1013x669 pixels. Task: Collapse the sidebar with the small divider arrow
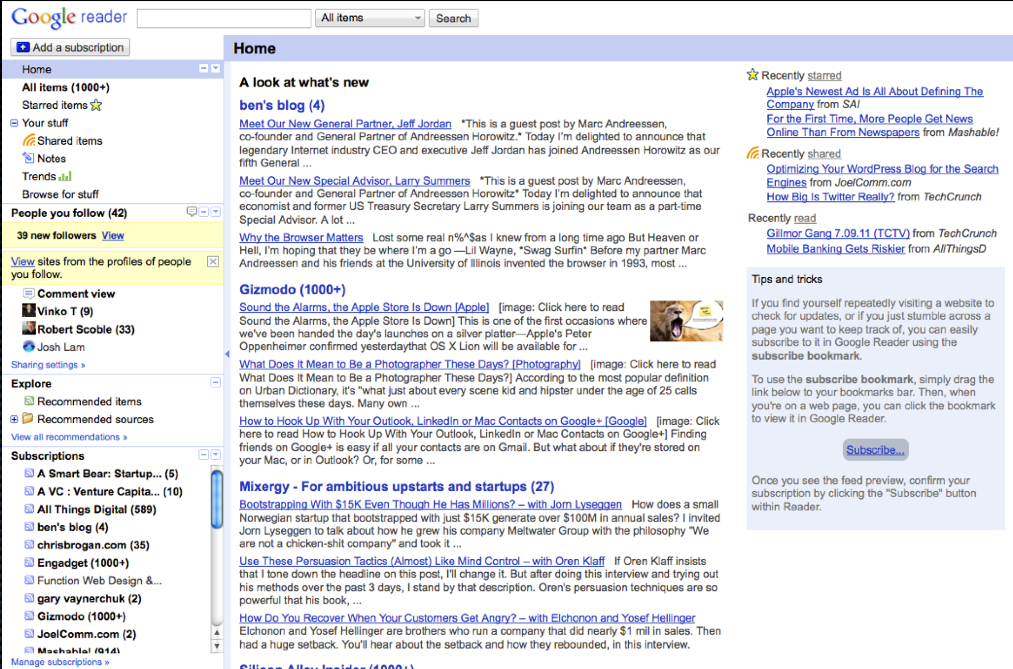click(x=227, y=354)
